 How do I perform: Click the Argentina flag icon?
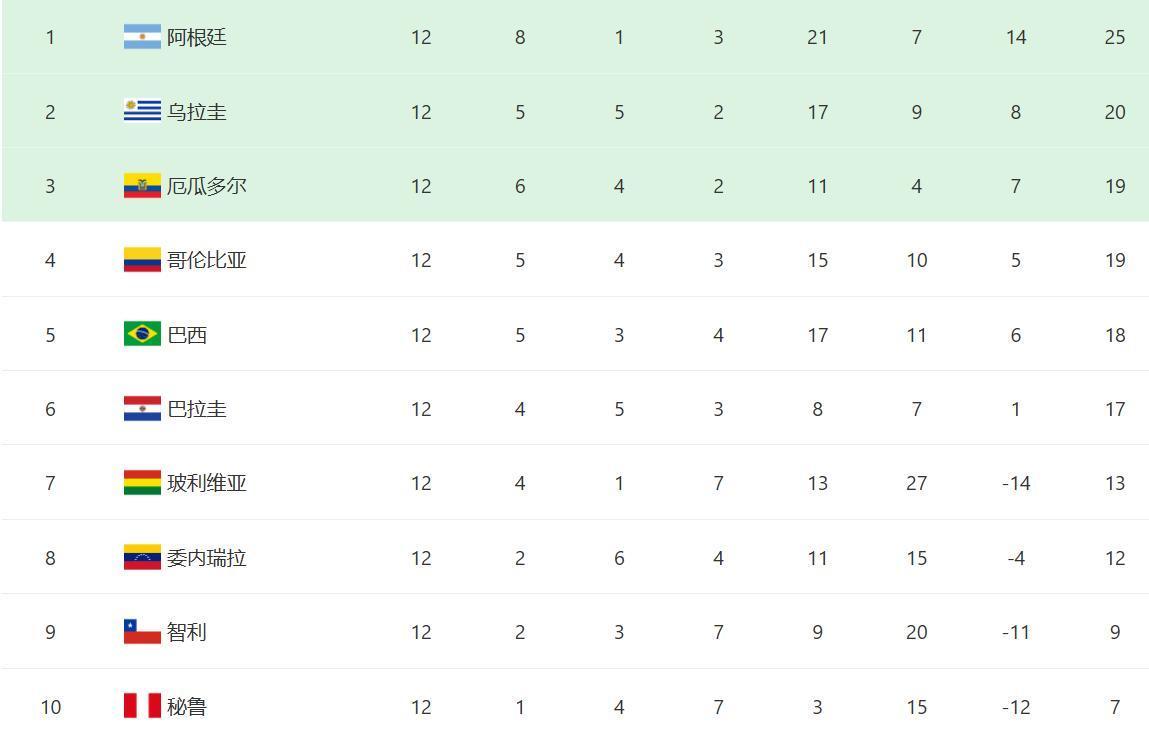click(x=142, y=37)
